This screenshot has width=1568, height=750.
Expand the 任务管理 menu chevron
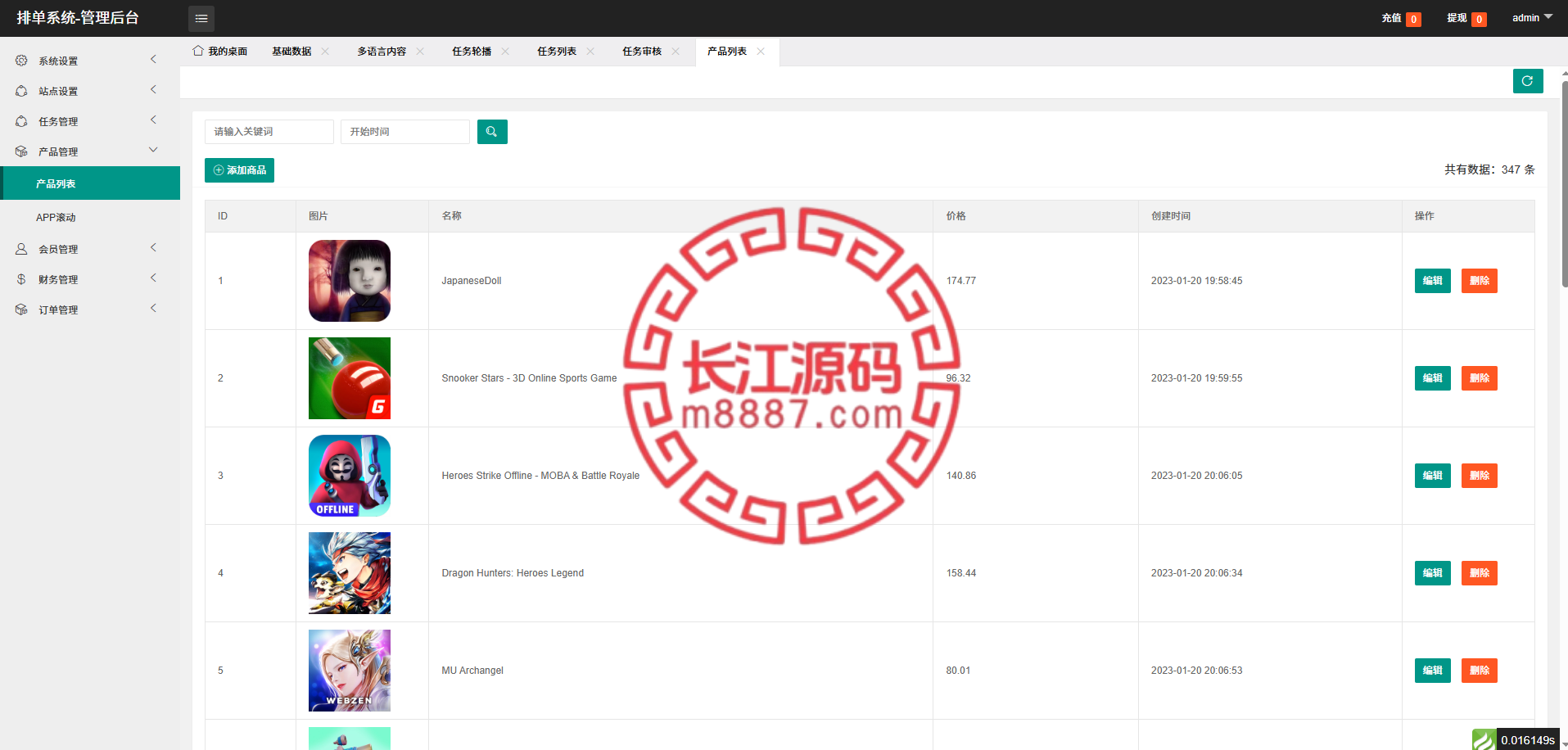tap(153, 120)
